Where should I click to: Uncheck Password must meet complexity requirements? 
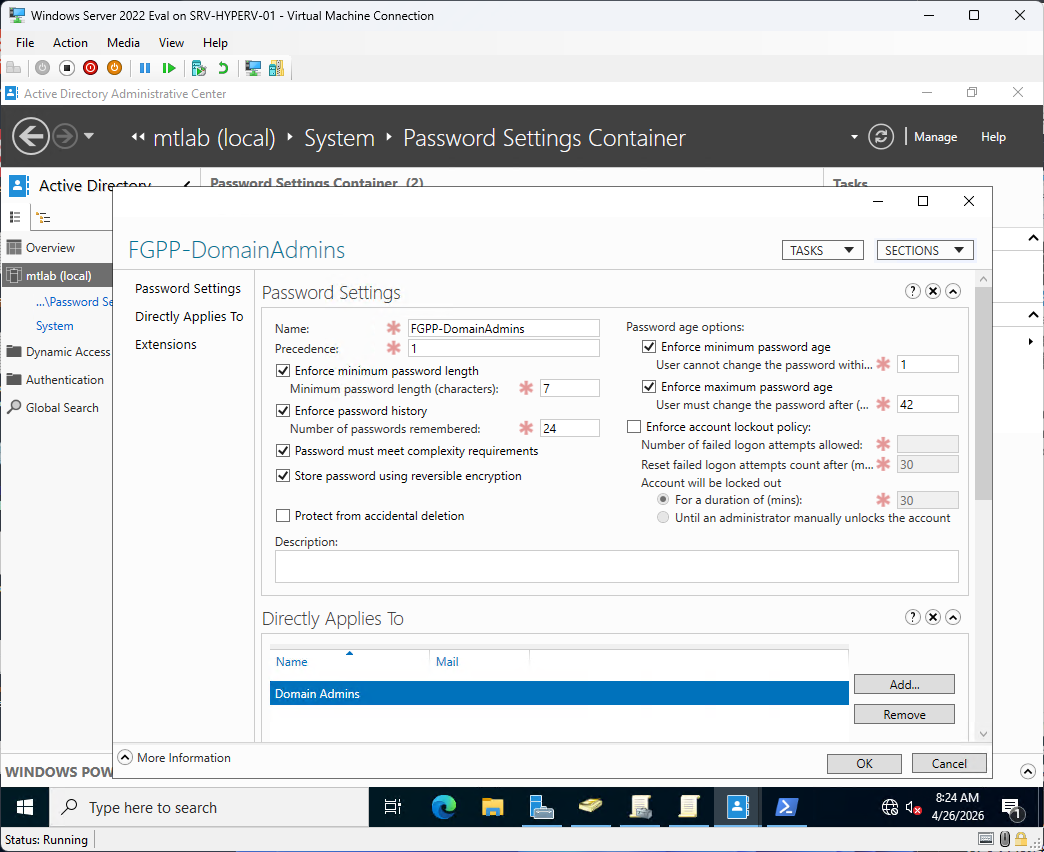(x=283, y=451)
